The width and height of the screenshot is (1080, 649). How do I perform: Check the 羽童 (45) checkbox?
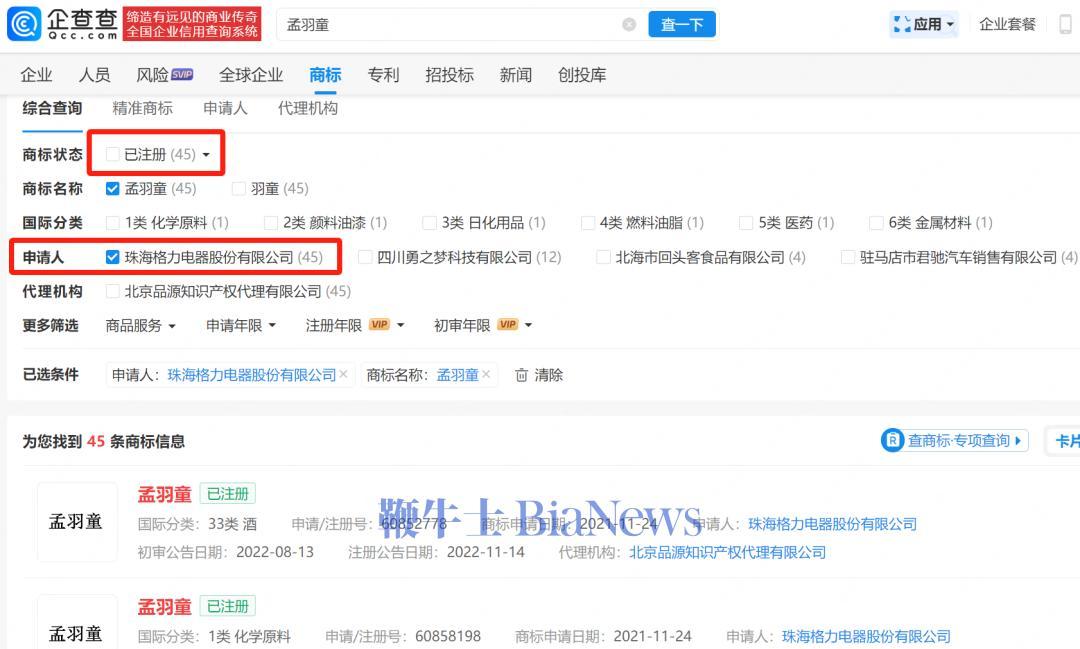click(x=238, y=189)
